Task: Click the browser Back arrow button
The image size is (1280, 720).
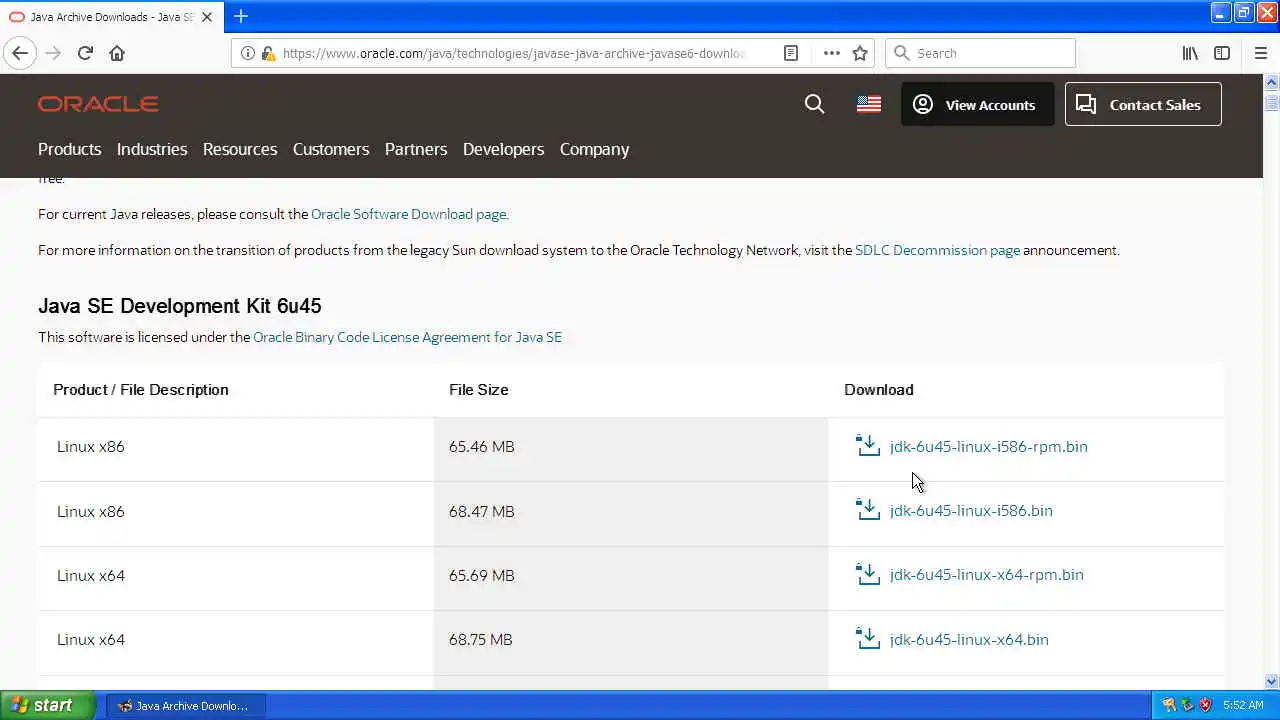Action: 20,53
